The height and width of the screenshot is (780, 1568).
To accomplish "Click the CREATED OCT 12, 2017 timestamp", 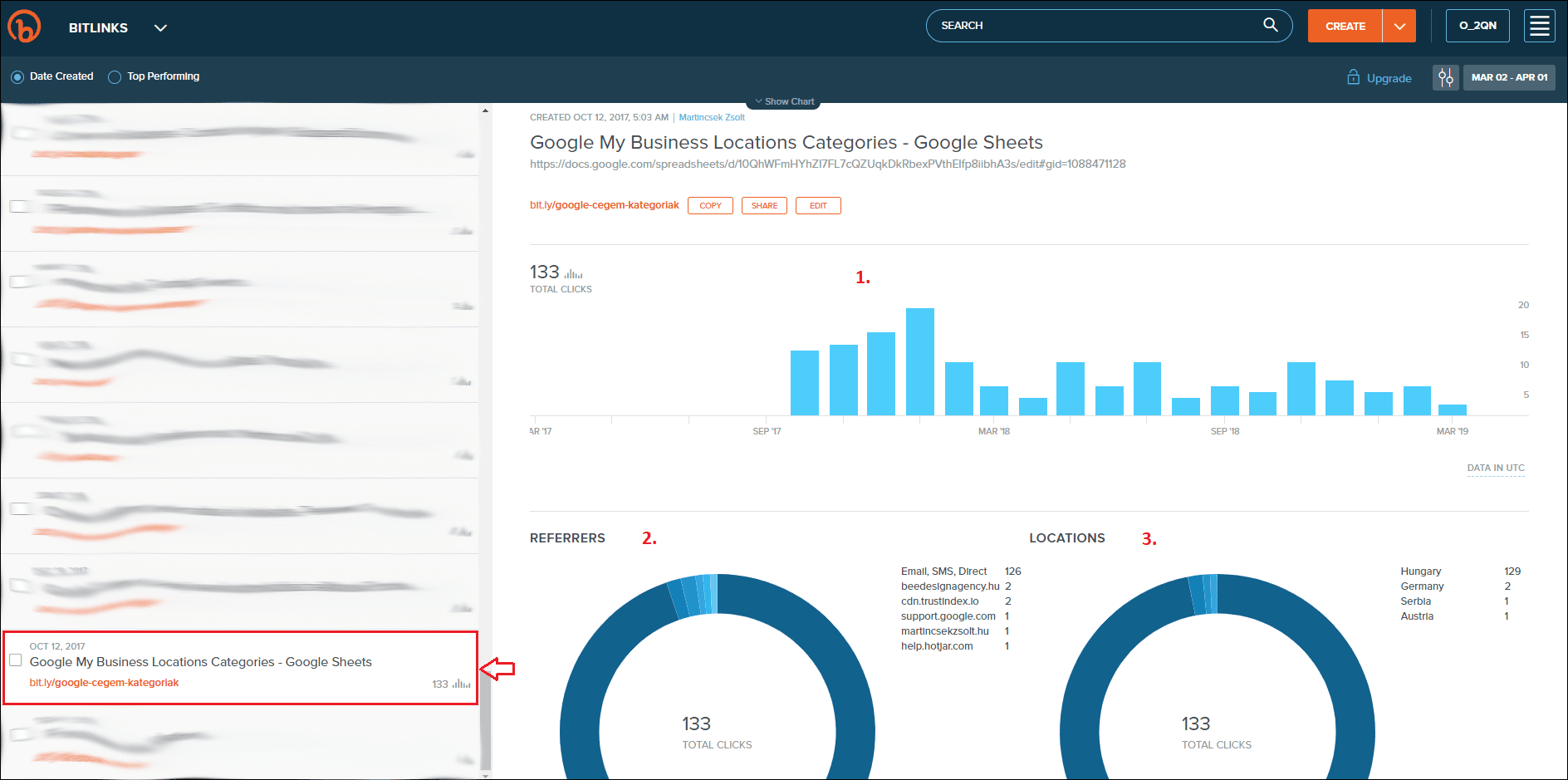I will tap(599, 117).
